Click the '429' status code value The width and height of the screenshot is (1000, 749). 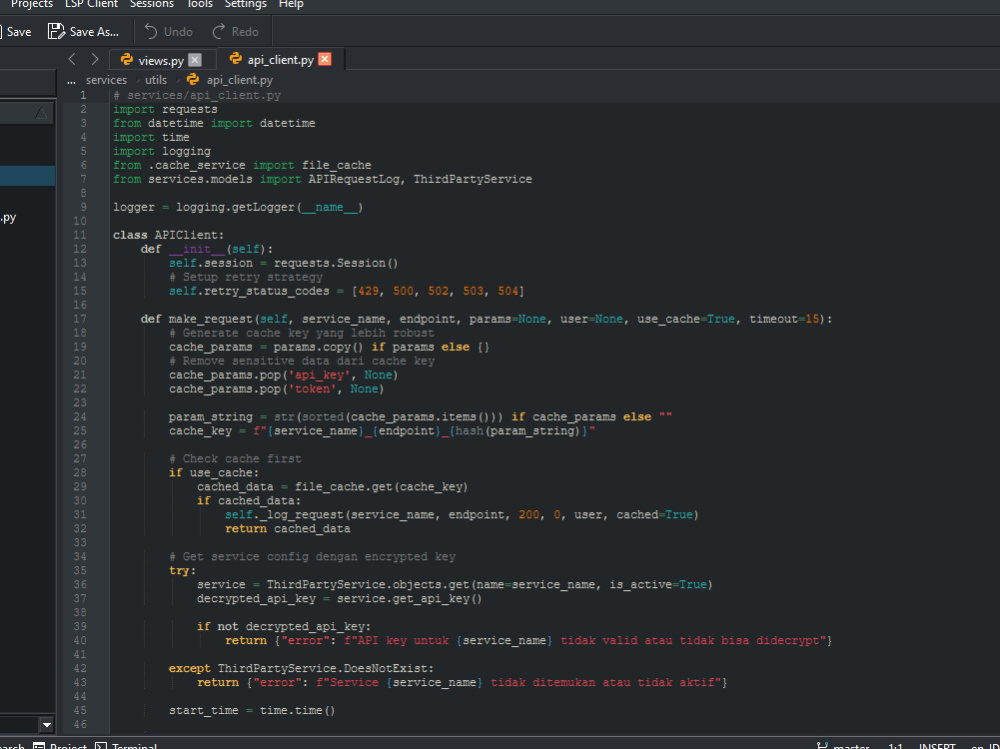(x=368, y=291)
